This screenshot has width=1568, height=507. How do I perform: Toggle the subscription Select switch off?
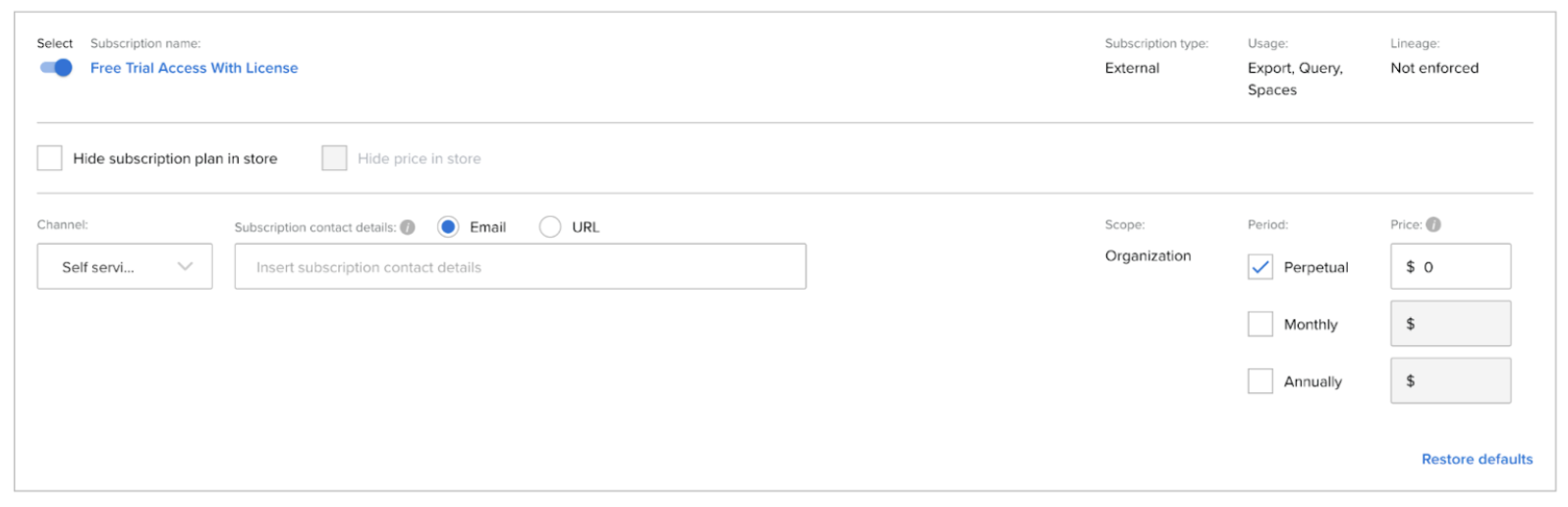point(56,68)
